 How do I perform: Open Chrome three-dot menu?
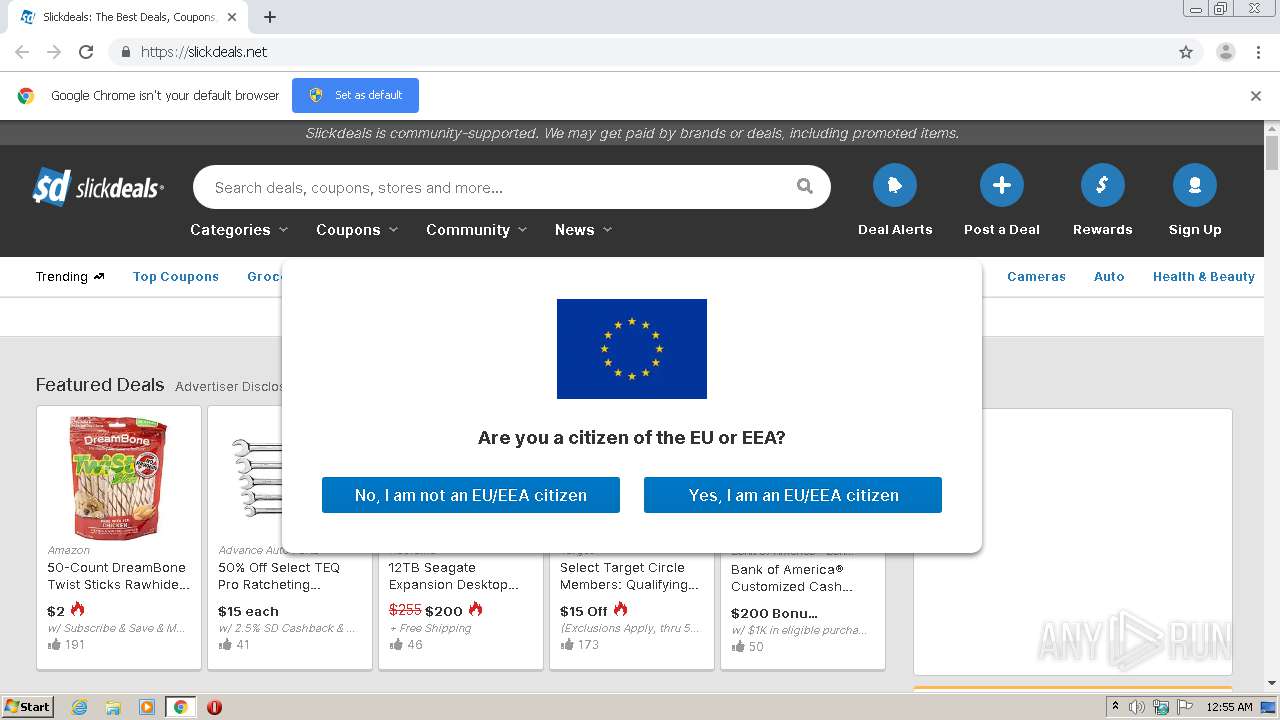click(1258, 52)
